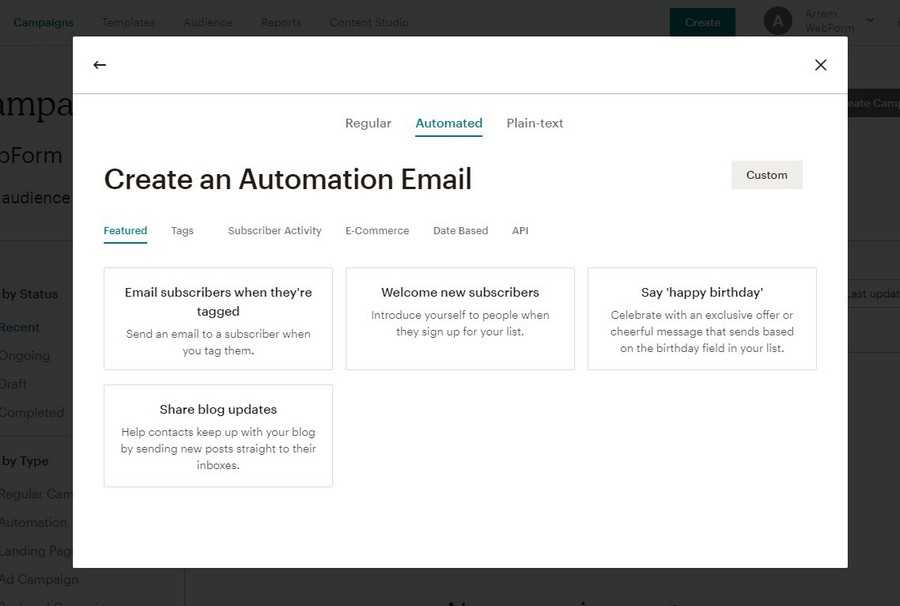The height and width of the screenshot is (606, 900).
Task: Select the API automation category
Action: pos(520,231)
